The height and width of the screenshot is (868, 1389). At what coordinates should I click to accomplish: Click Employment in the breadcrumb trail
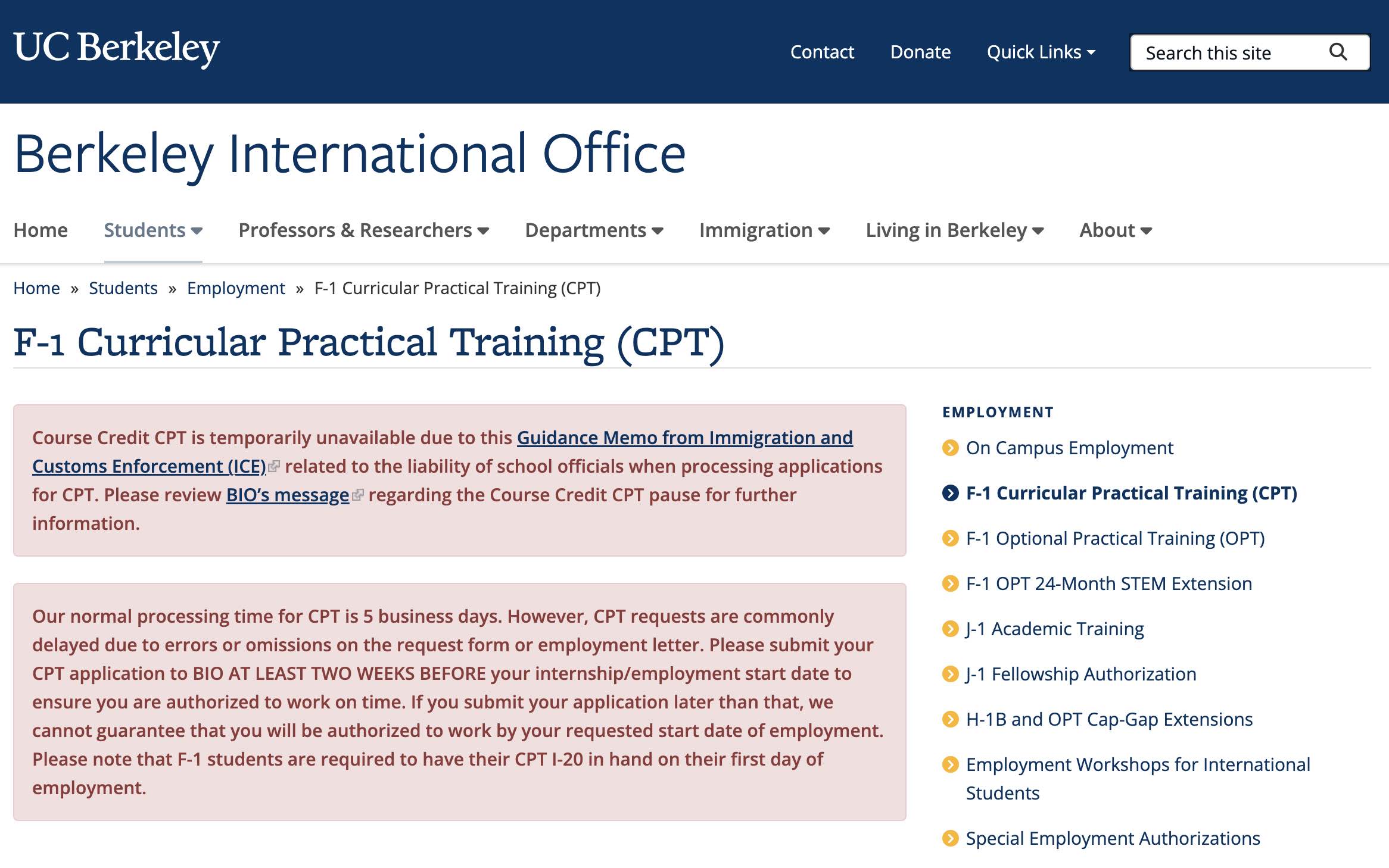236,288
